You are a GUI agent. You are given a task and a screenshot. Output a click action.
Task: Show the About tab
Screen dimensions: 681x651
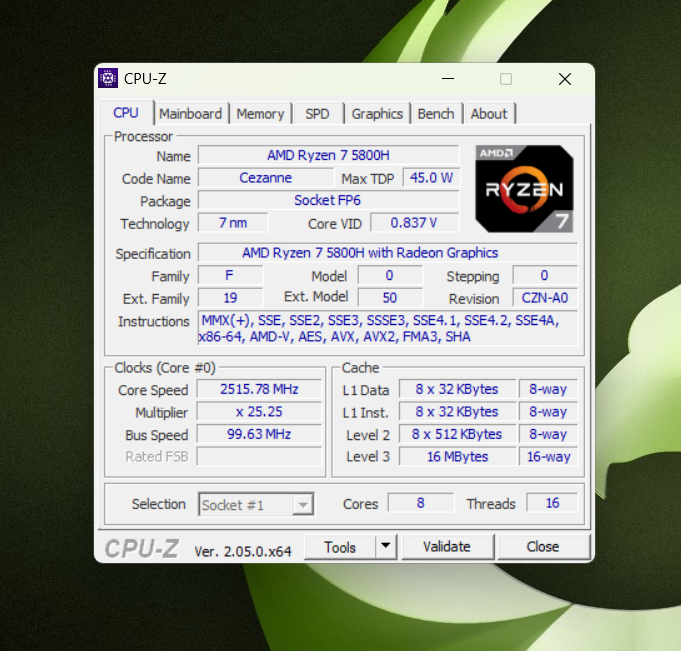[x=489, y=114]
